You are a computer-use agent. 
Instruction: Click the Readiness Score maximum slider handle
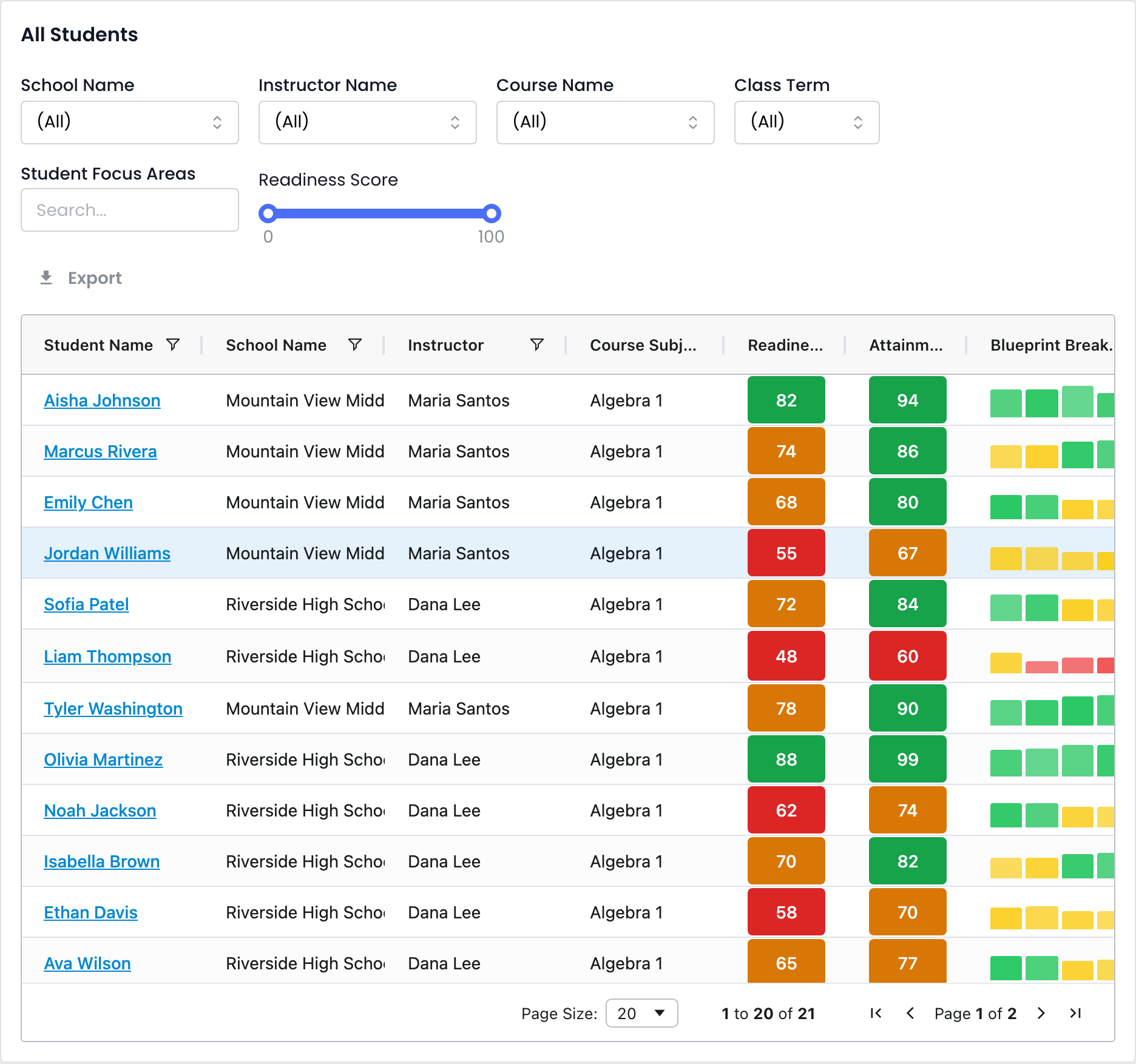click(492, 214)
